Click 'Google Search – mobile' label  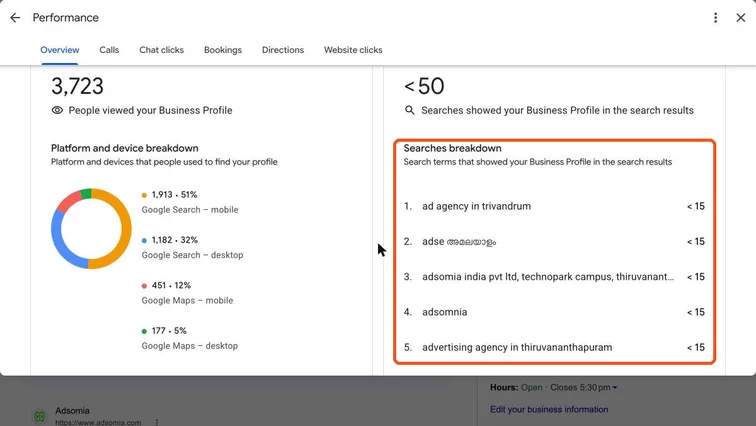[x=190, y=210]
